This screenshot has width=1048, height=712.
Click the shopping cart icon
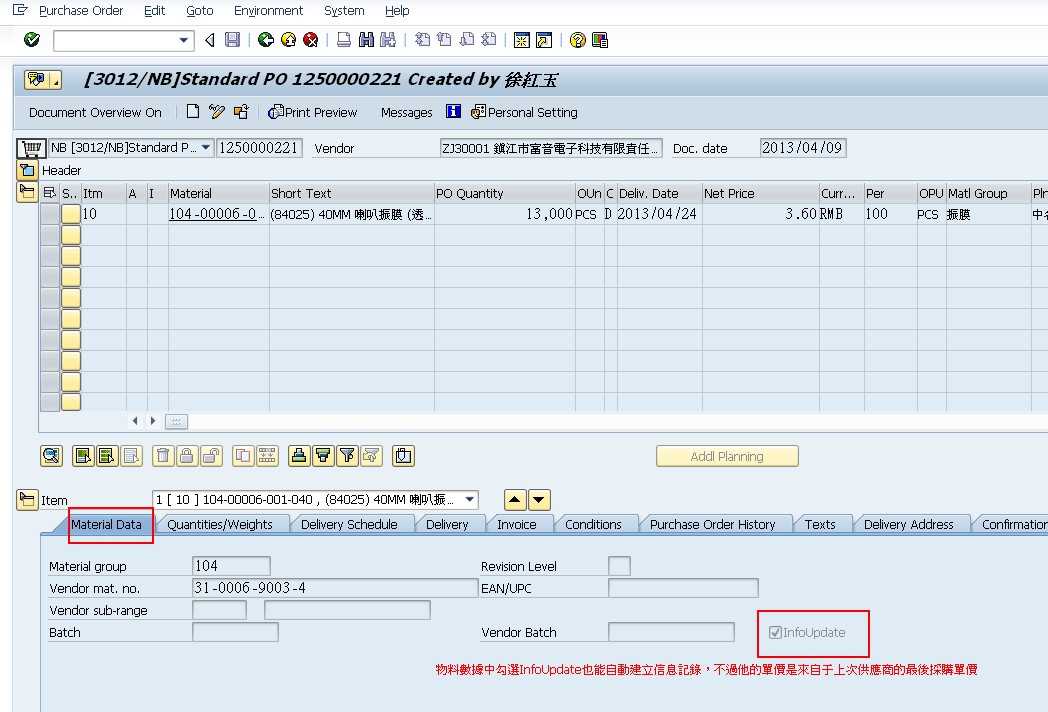[x=31, y=148]
